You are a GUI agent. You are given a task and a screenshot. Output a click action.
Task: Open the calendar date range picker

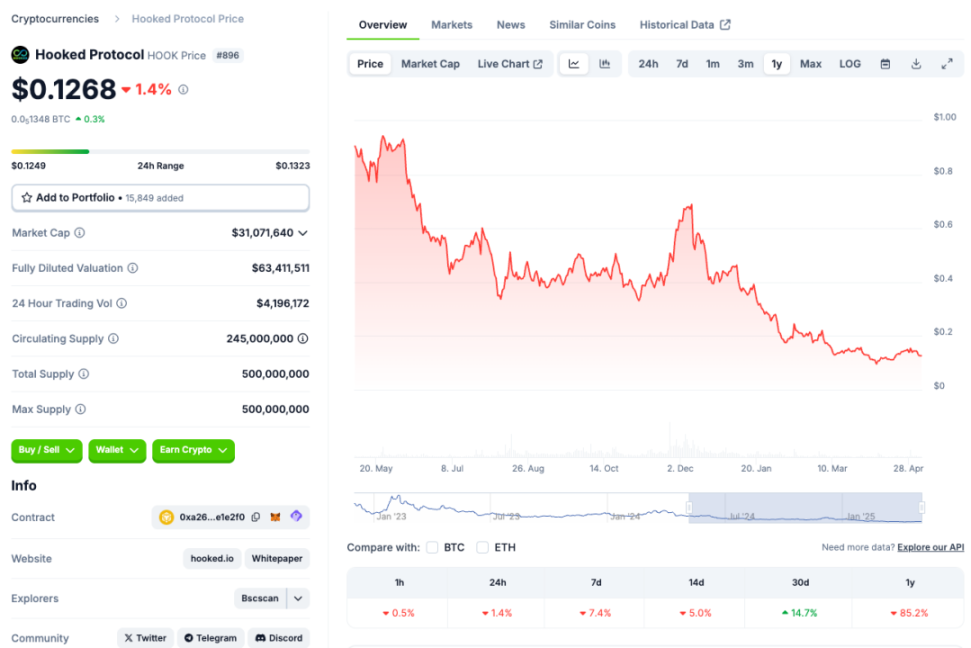click(885, 64)
